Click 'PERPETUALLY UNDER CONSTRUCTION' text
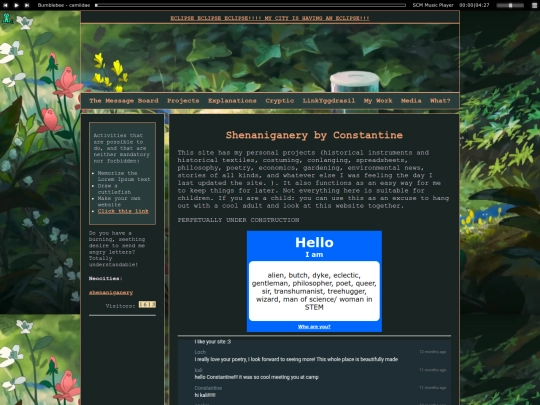 (x=238, y=220)
